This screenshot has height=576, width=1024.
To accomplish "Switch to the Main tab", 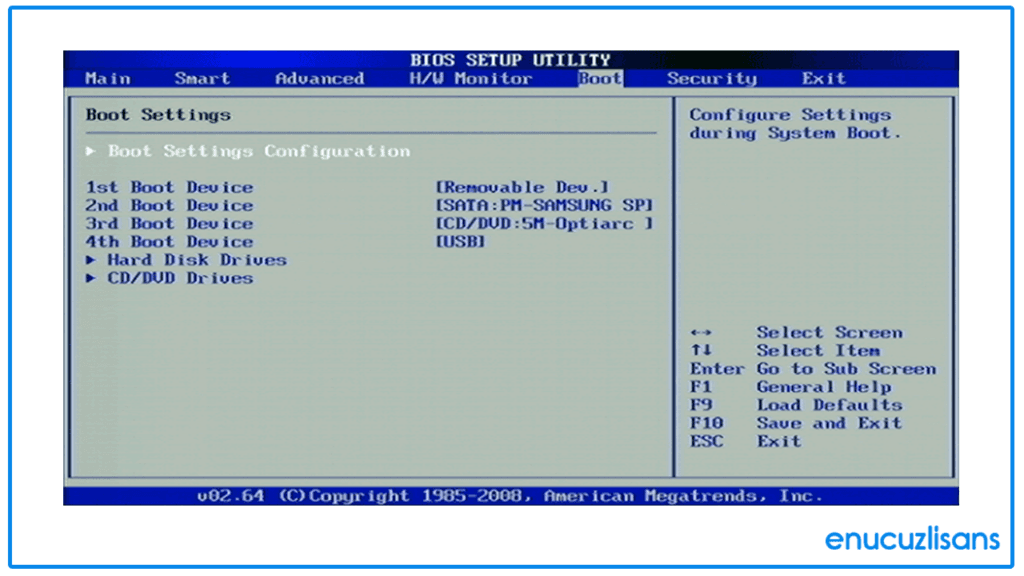I will click(107, 78).
